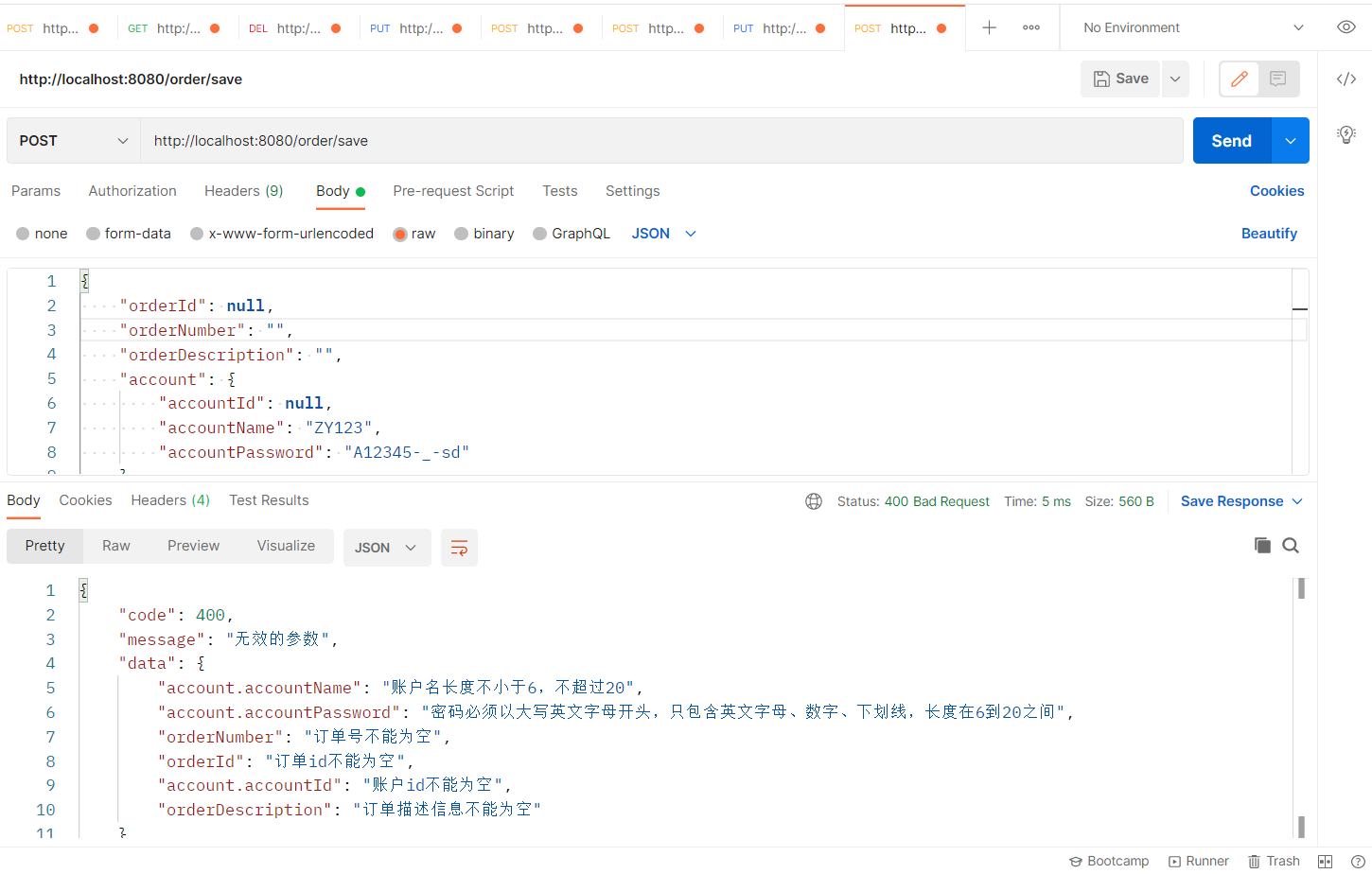This screenshot has width=1372, height=874.
Task: Switch to the Authorization tab
Action: 132,191
